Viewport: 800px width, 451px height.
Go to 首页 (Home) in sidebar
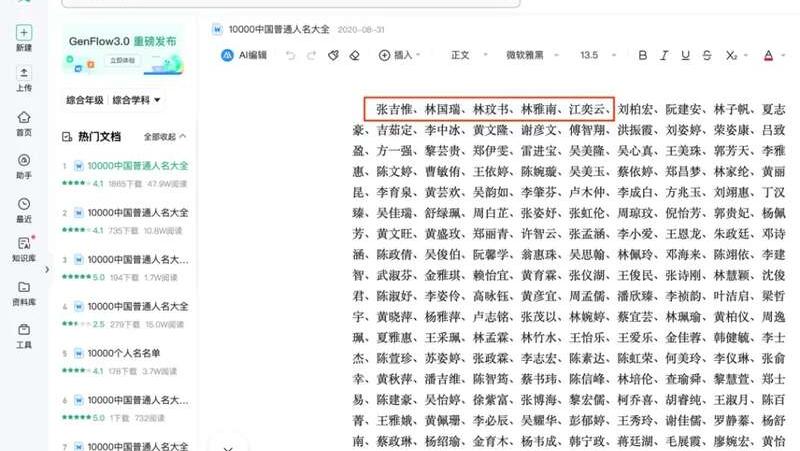(x=24, y=122)
